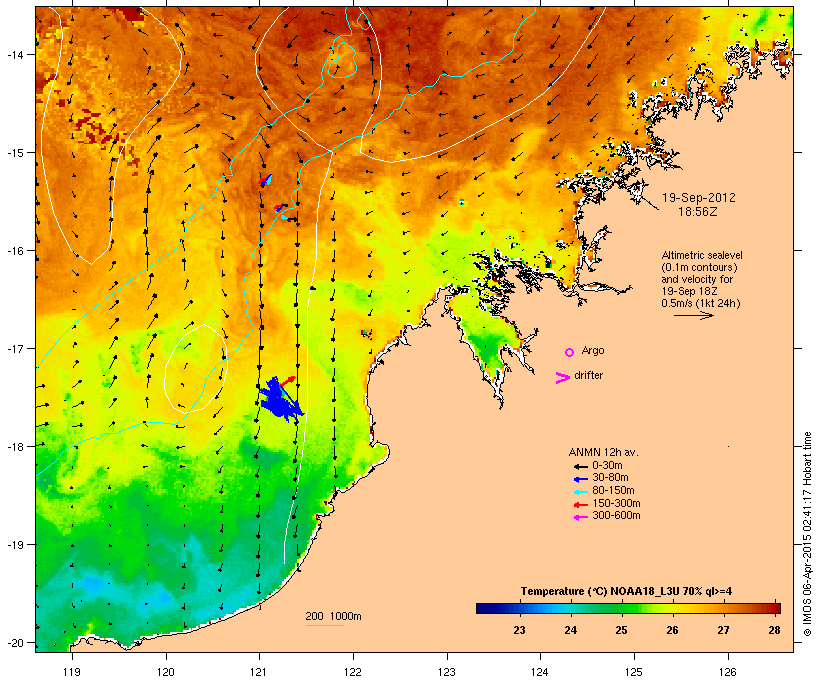This screenshot has width=820, height=680.
Task: Click the '18:56Z' time label
Action: [x=698, y=212]
